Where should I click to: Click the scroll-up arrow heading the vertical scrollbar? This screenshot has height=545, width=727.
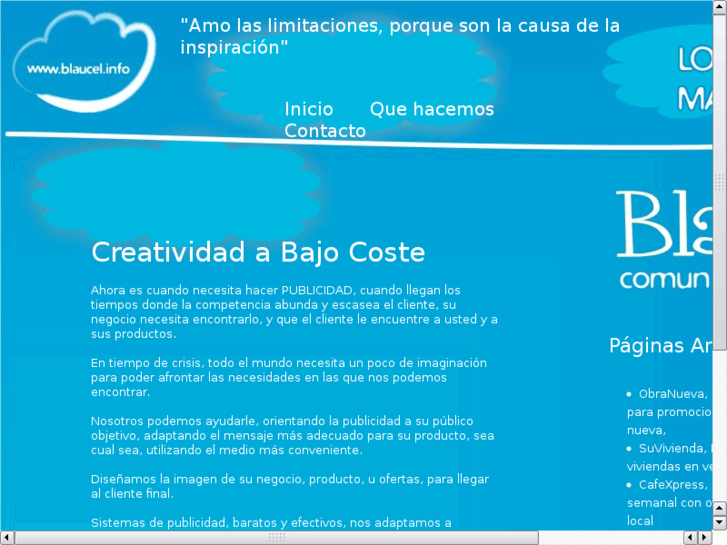tap(720, 7)
